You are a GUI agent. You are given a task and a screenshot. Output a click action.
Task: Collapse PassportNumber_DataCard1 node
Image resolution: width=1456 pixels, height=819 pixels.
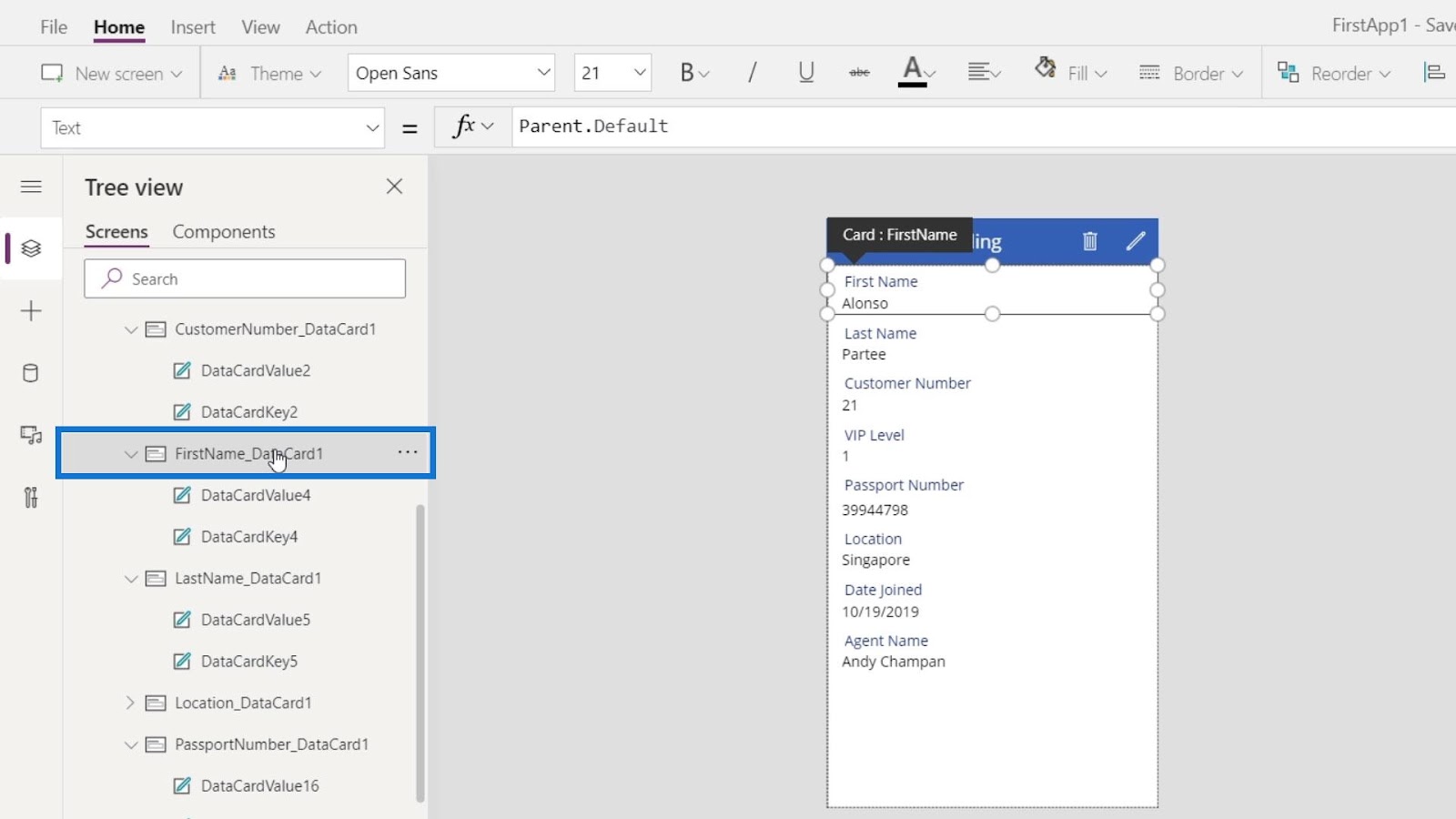(x=131, y=745)
